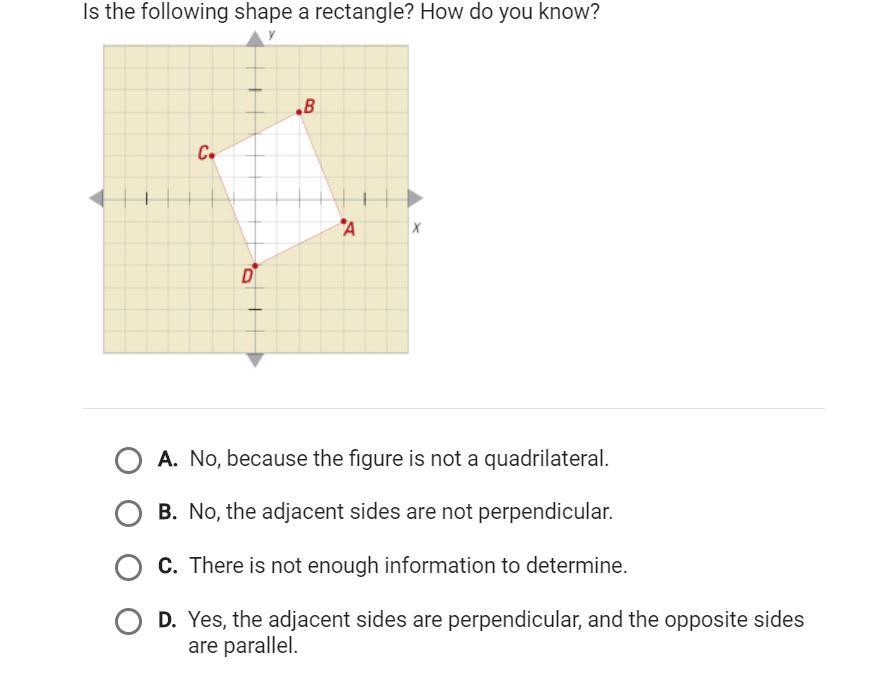Select radio button for option A
Screen dimensions: 869x680
[x=128, y=460]
